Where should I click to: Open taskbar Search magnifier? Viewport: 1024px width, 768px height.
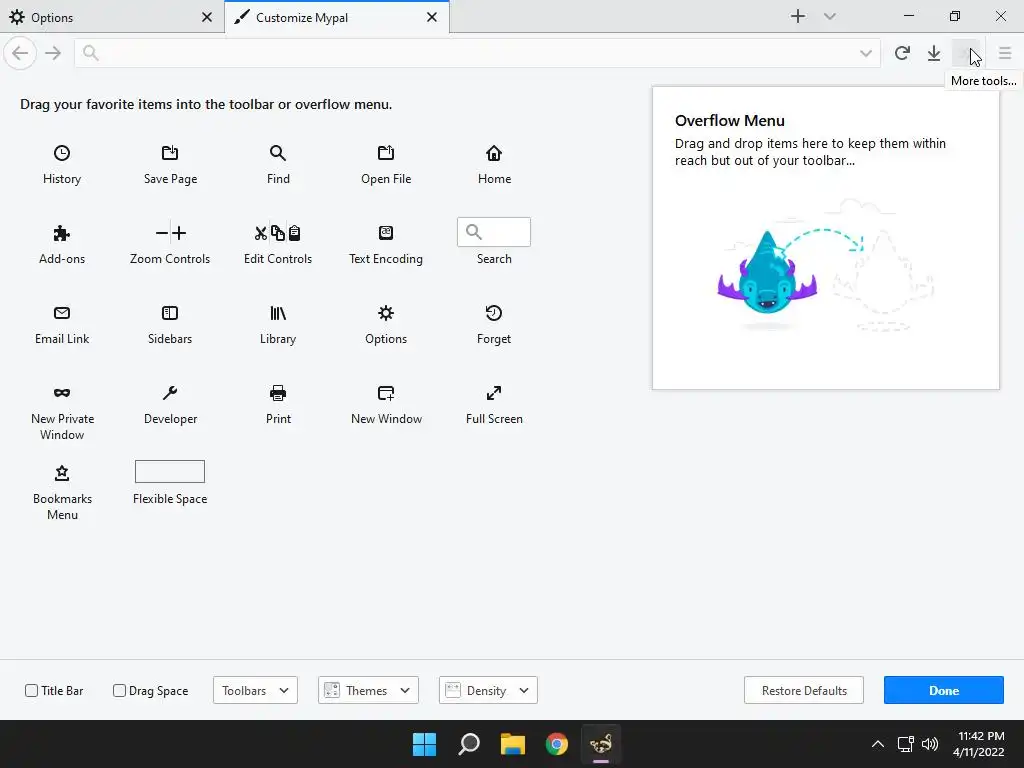pos(469,744)
